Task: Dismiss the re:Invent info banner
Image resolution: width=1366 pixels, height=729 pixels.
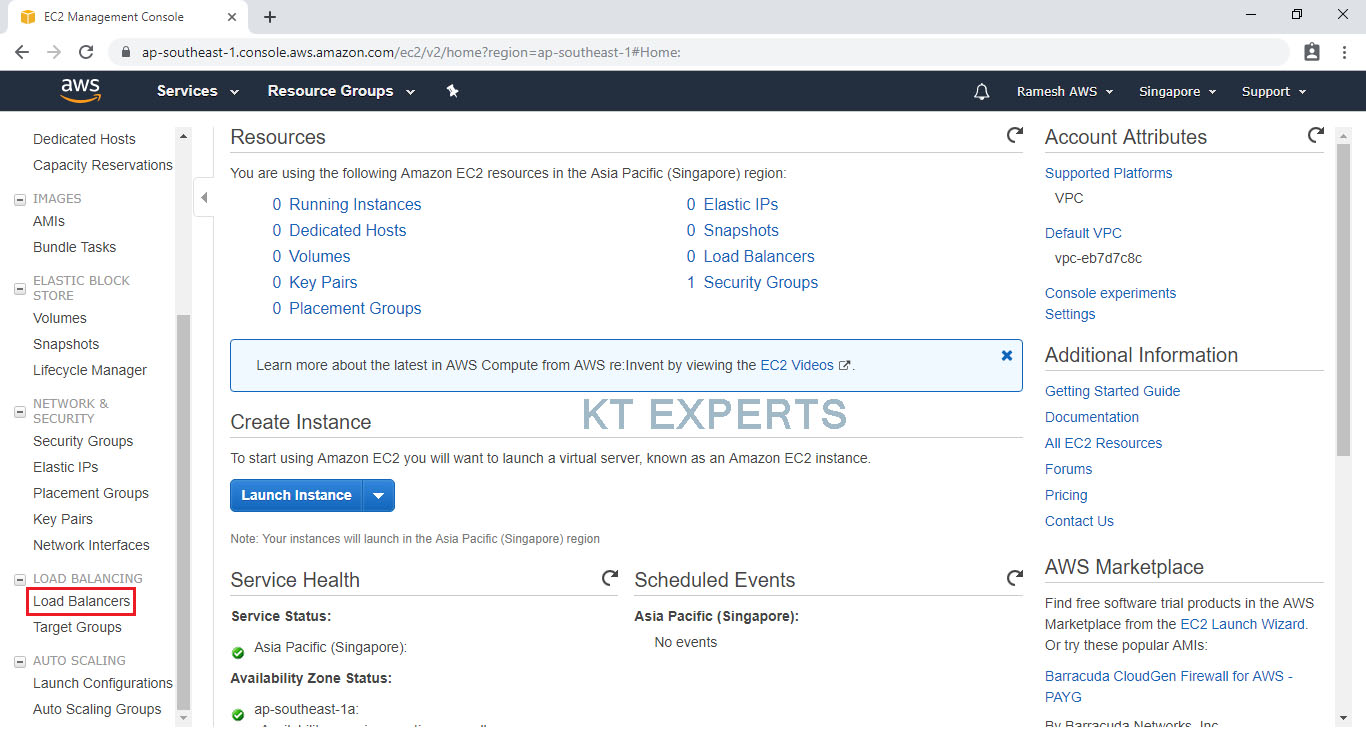Action: click(1007, 355)
